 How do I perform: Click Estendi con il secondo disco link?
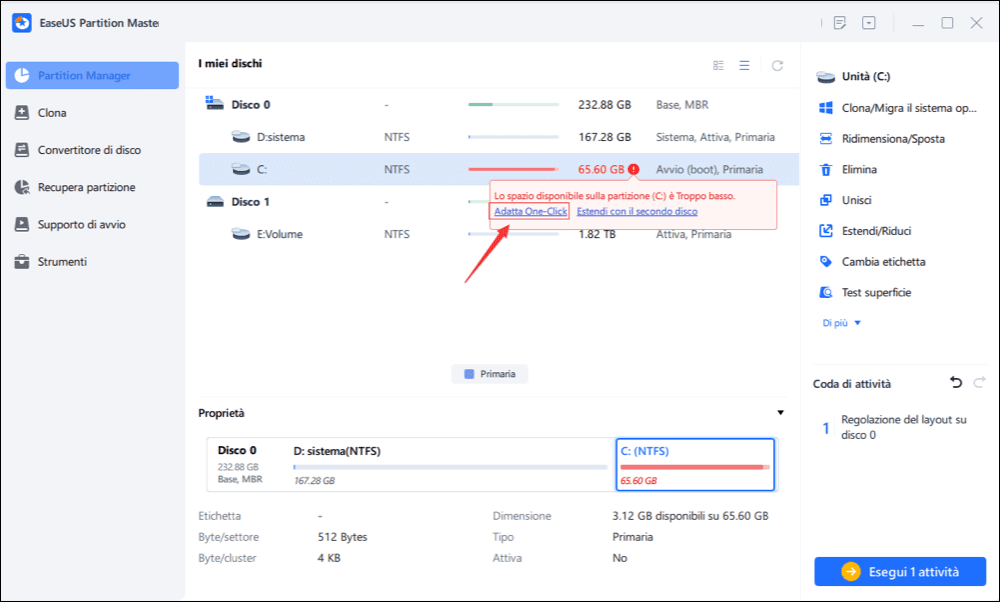[x=637, y=211]
